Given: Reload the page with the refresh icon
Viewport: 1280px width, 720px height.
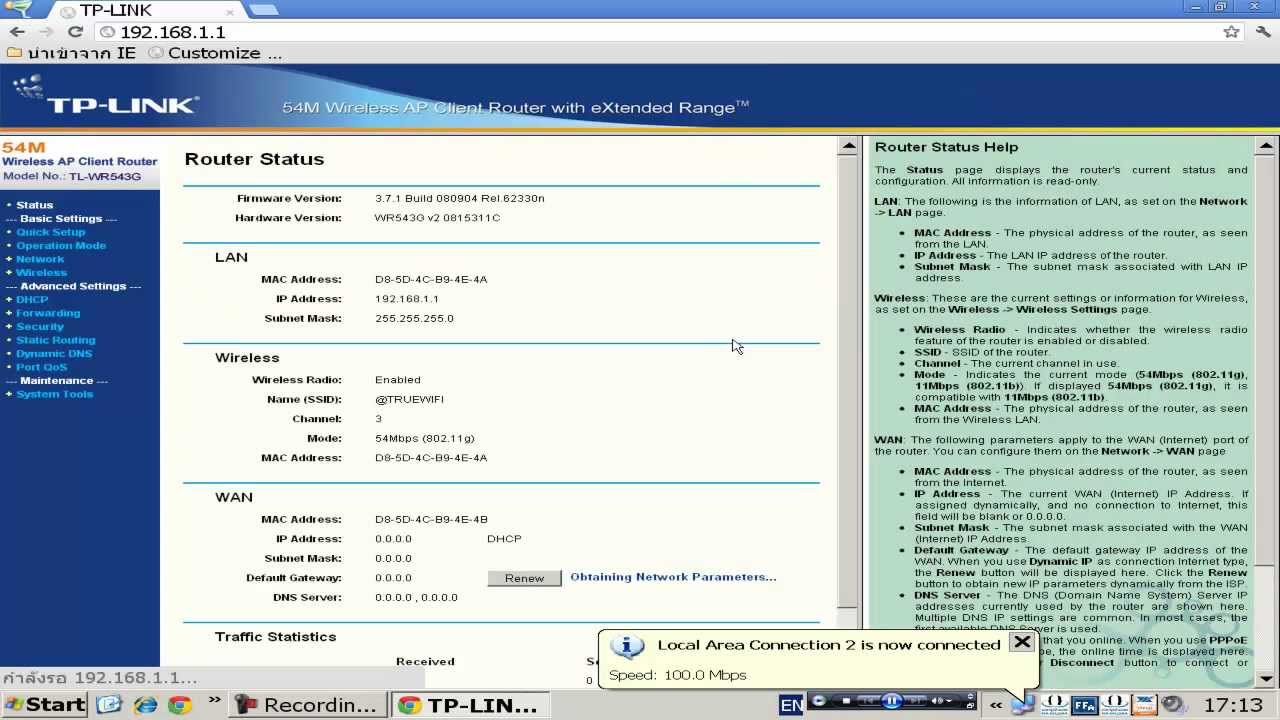Looking at the screenshot, I should click(75, 32).
